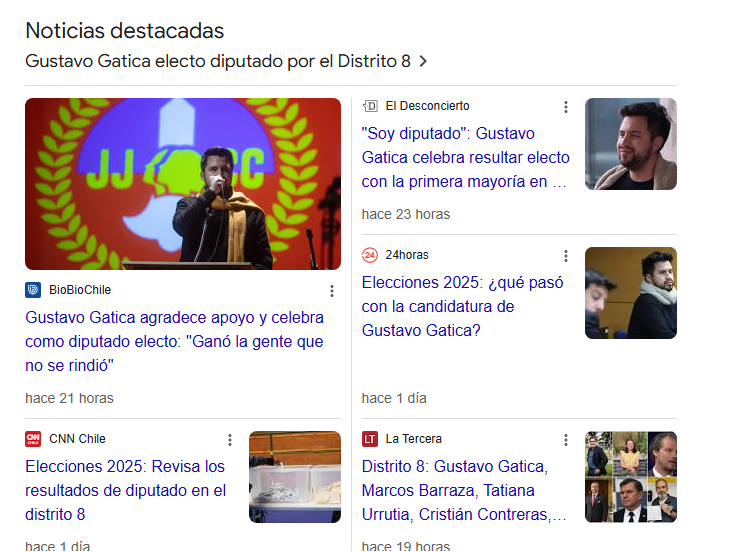Open three-dot menu for CNN Chile article
This screenshot has height=552, width=731.
tap(230, 440)
